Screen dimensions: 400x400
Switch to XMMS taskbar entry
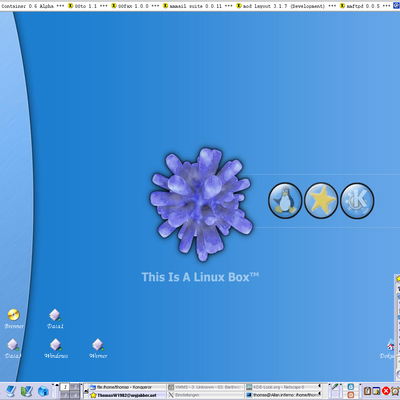pos(206,387)
